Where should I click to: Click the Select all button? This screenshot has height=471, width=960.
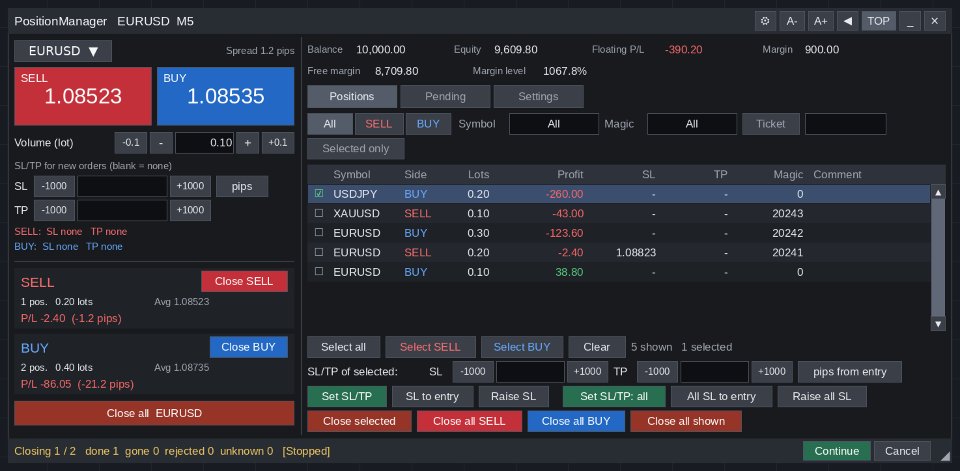[x=343, y=347]
